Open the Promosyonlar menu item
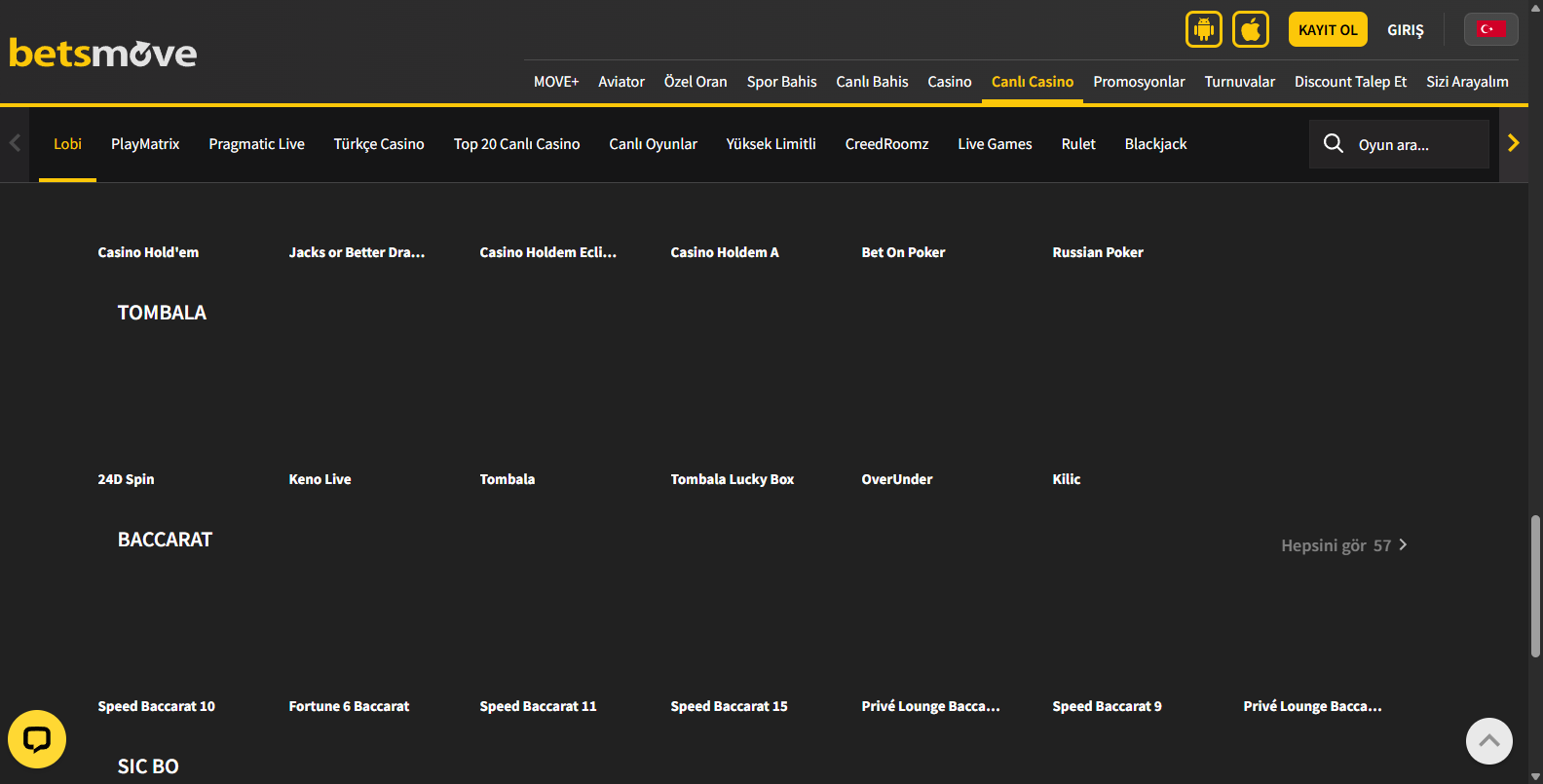The height and width of the screenshot is (784, 1543). (1139, 82)
